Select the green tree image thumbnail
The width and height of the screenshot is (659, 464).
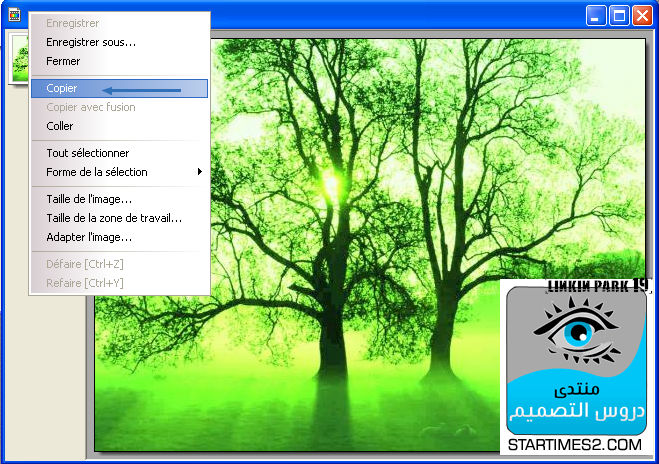pyautogui.click(x=18, y=58)
